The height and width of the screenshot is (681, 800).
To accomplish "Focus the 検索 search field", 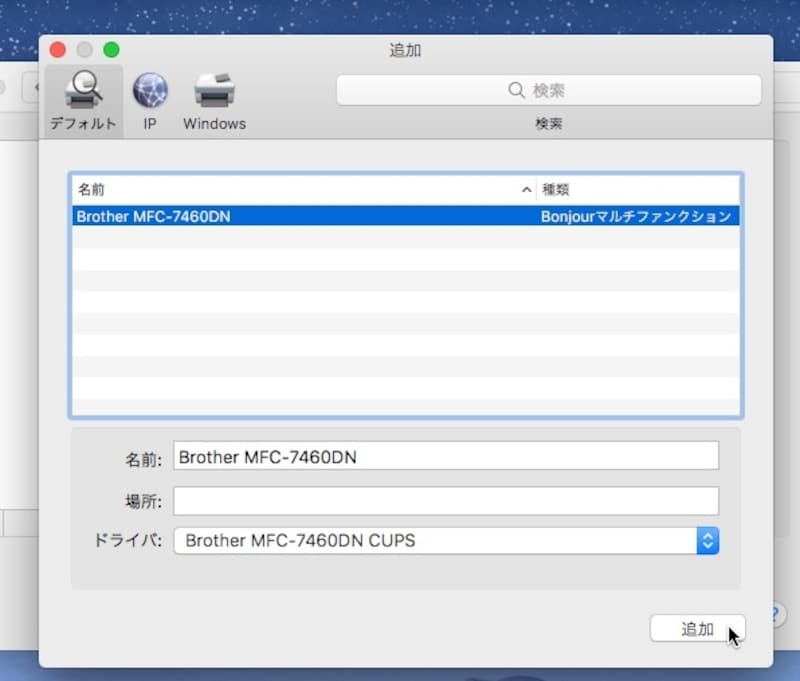I will tap(560, 90).
